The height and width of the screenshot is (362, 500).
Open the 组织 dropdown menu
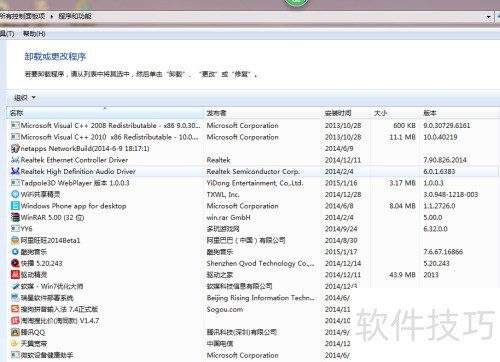pos(25,98)
